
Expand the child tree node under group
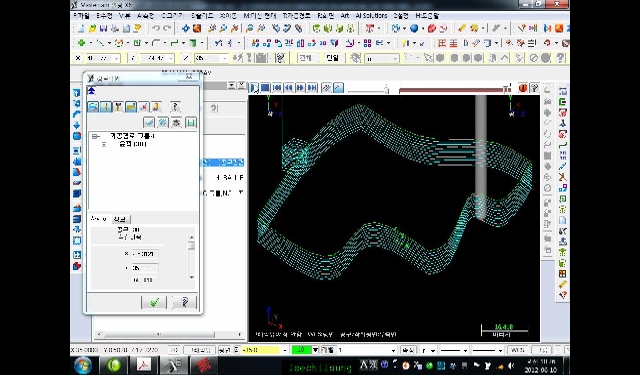(104, 144)
